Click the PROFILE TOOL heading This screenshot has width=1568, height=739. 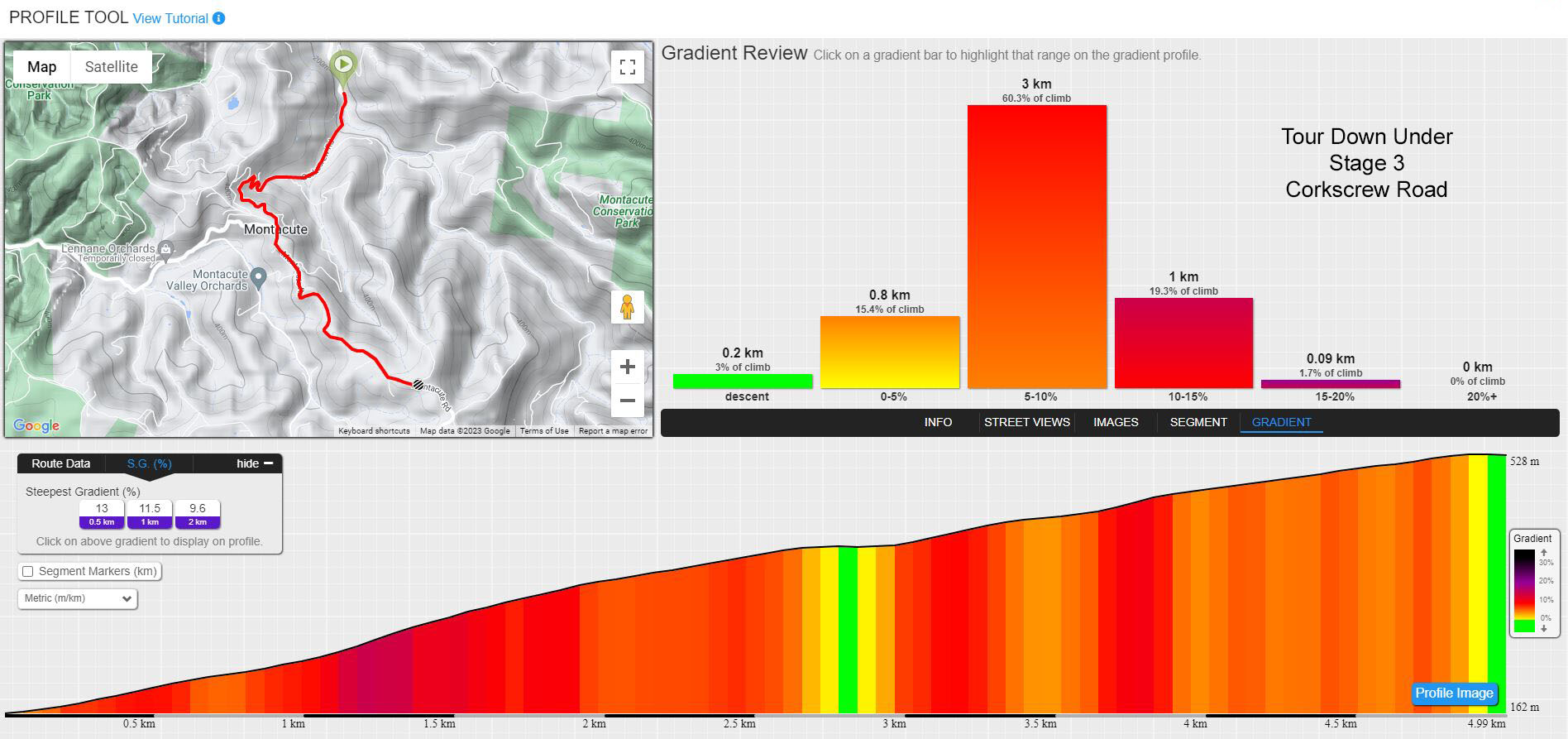pos(69,17)
